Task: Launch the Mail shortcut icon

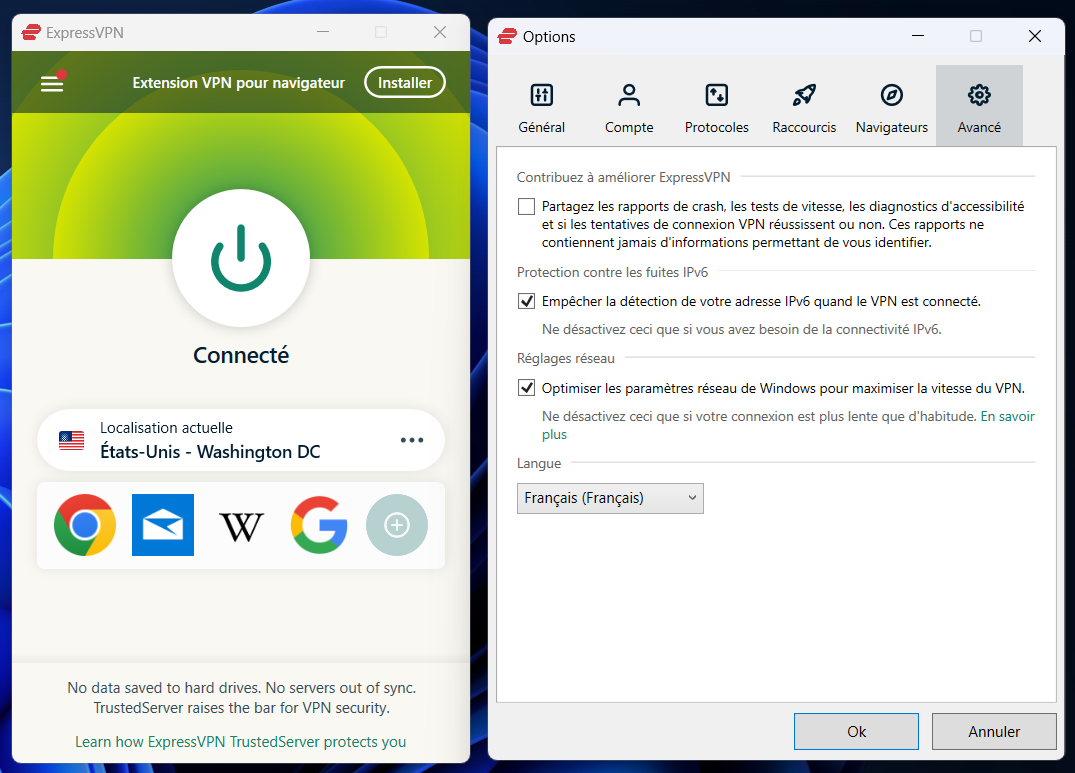Action: click(163, 525)
